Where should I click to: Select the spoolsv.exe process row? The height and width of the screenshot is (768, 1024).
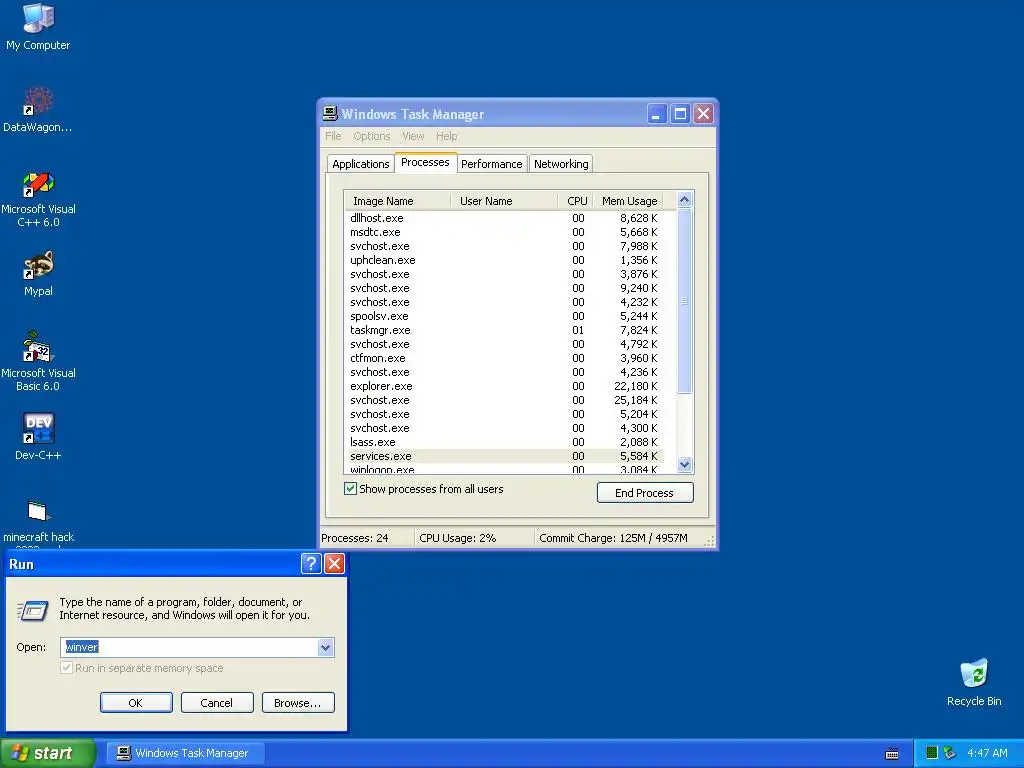point(504,316)
